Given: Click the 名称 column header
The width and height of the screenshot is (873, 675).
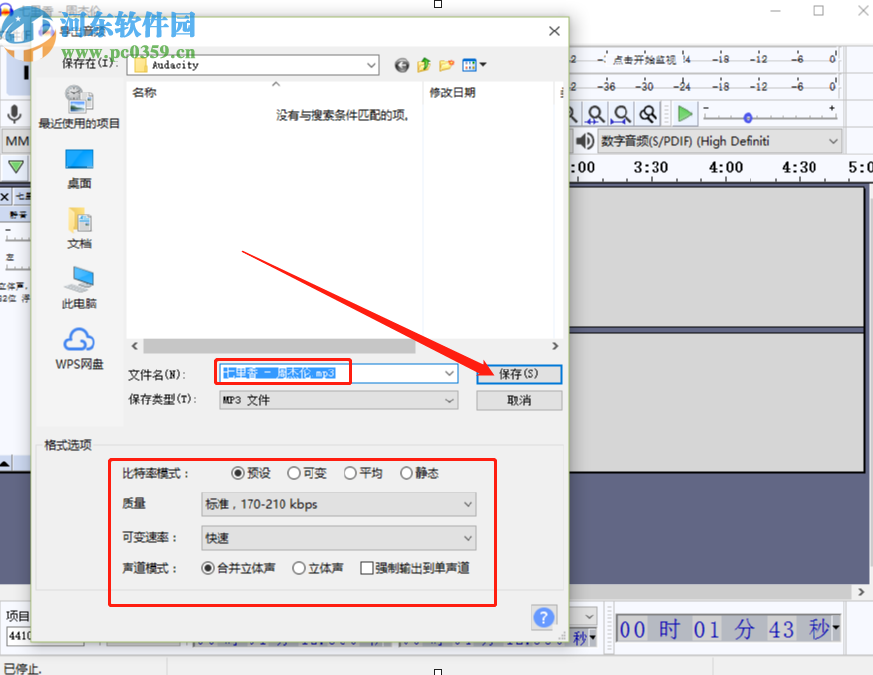Looking at the screenshot, I should (x=145, y=92).
